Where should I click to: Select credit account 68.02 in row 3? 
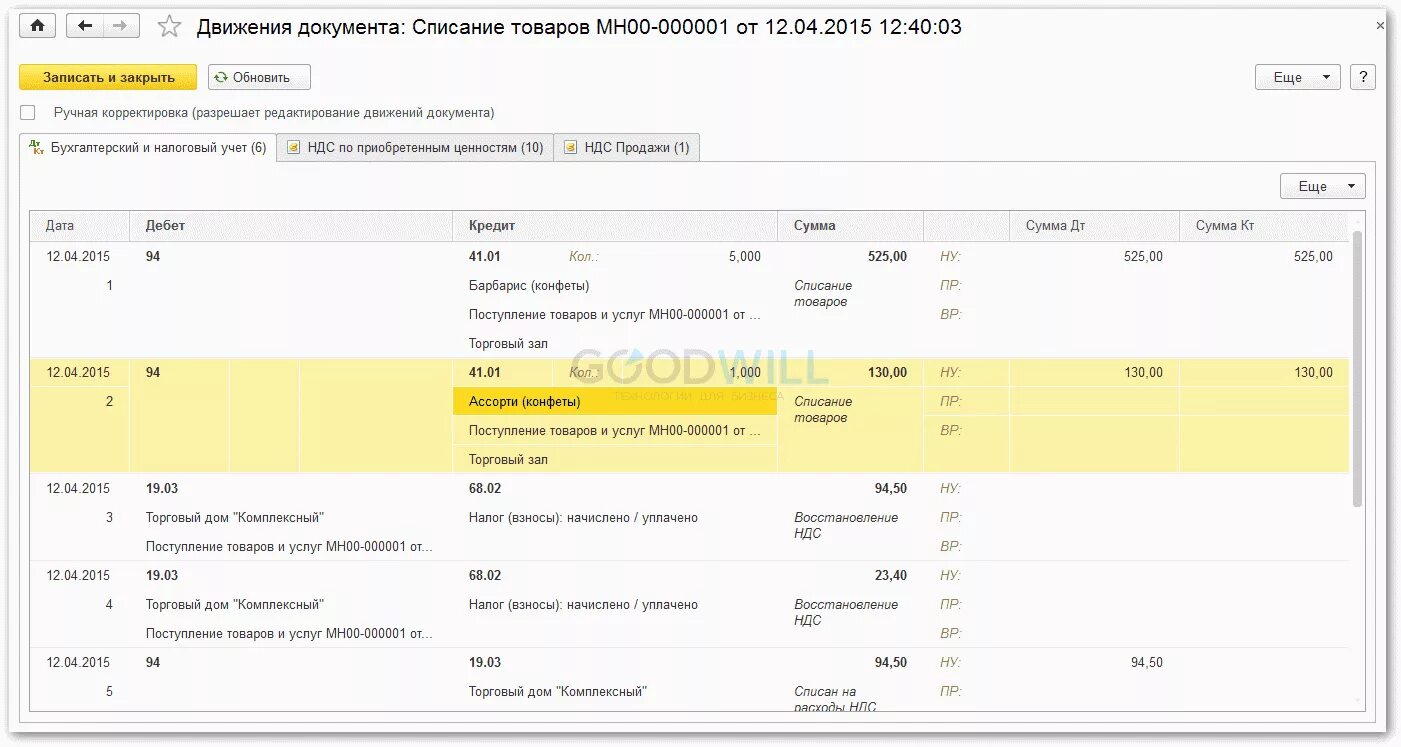tap(485, 488)
